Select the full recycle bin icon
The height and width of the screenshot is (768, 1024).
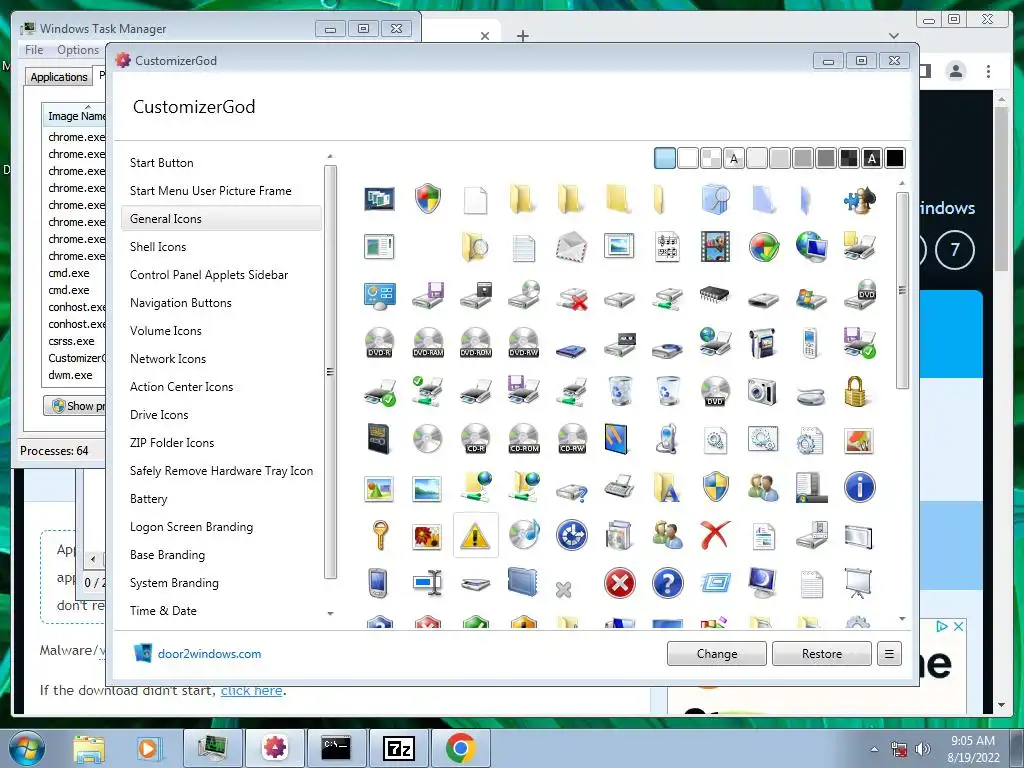pos(620,391)
